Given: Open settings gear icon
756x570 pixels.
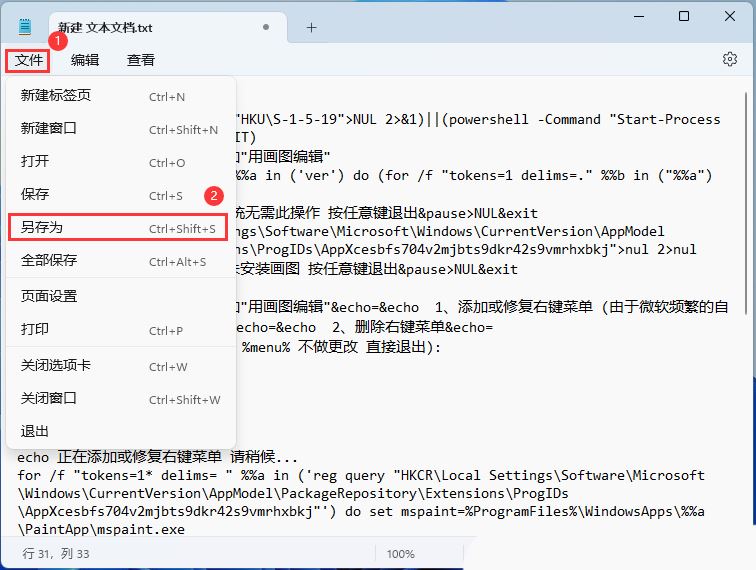Looking at the screenshot, I should click(729, 59).
